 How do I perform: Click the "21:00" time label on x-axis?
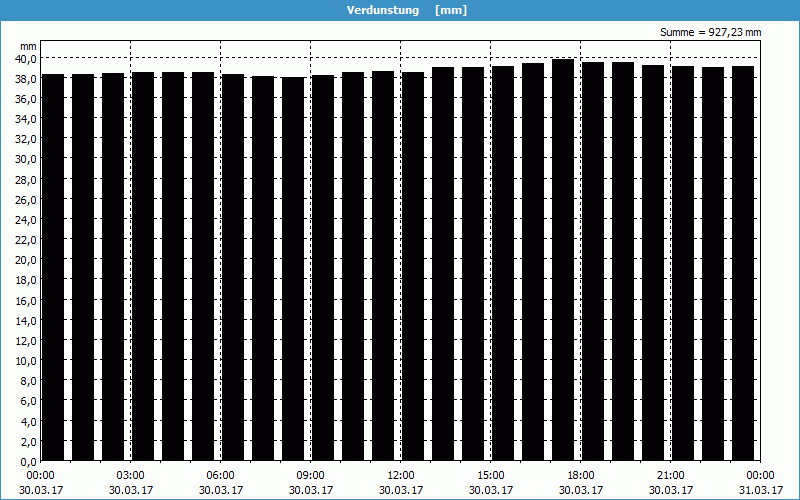point(670,476)
